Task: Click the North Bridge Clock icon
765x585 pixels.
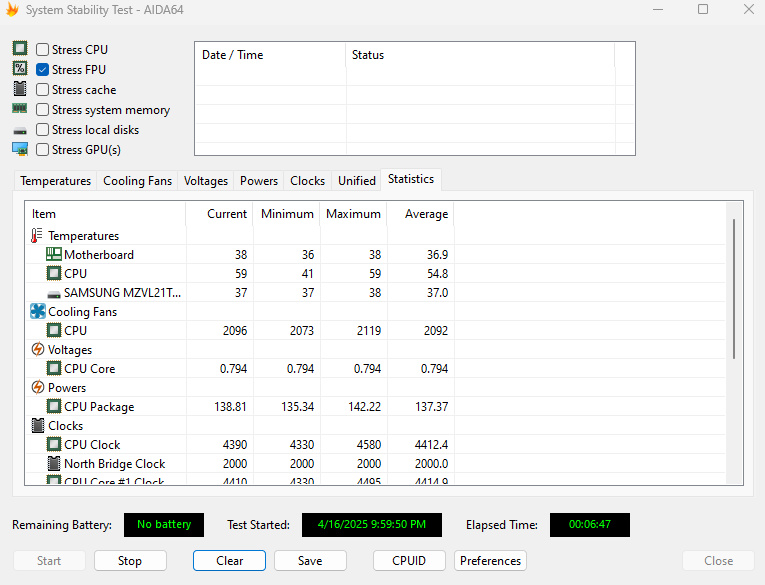Action: pyautogui.click(x=54, y=464)
